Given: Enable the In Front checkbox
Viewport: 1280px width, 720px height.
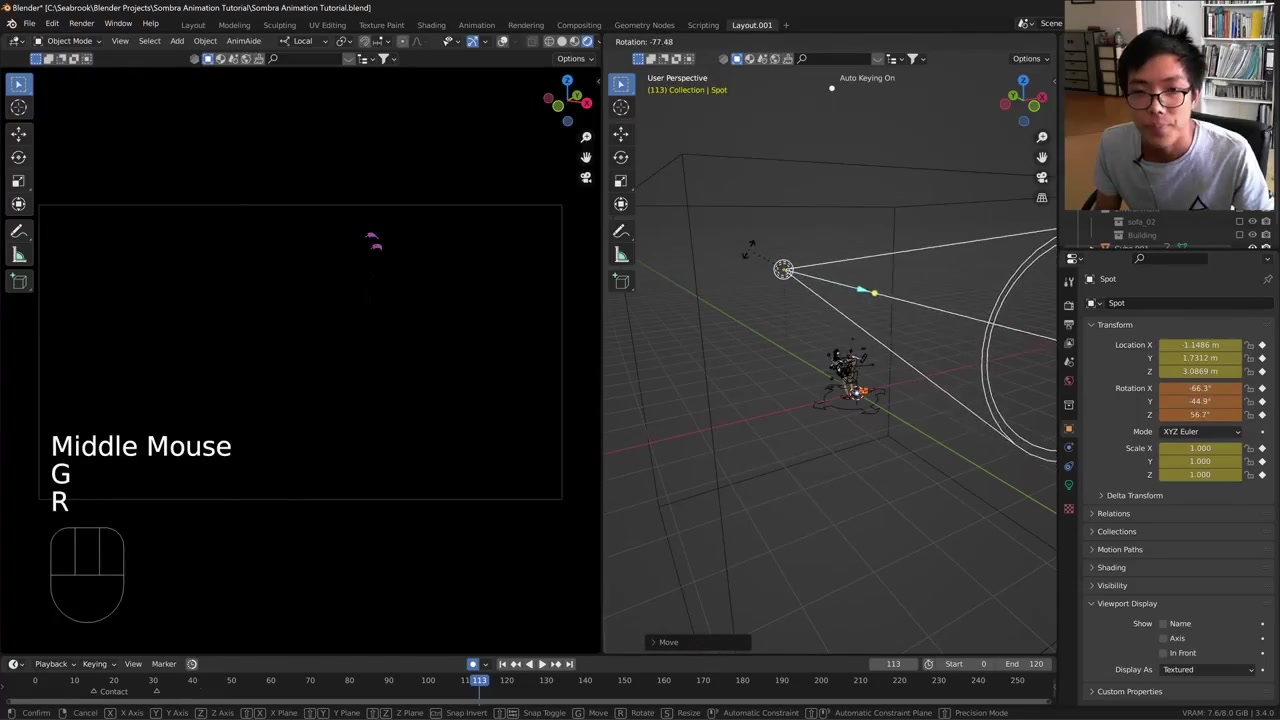Looking at the screenshot, I should (1163, 653).
